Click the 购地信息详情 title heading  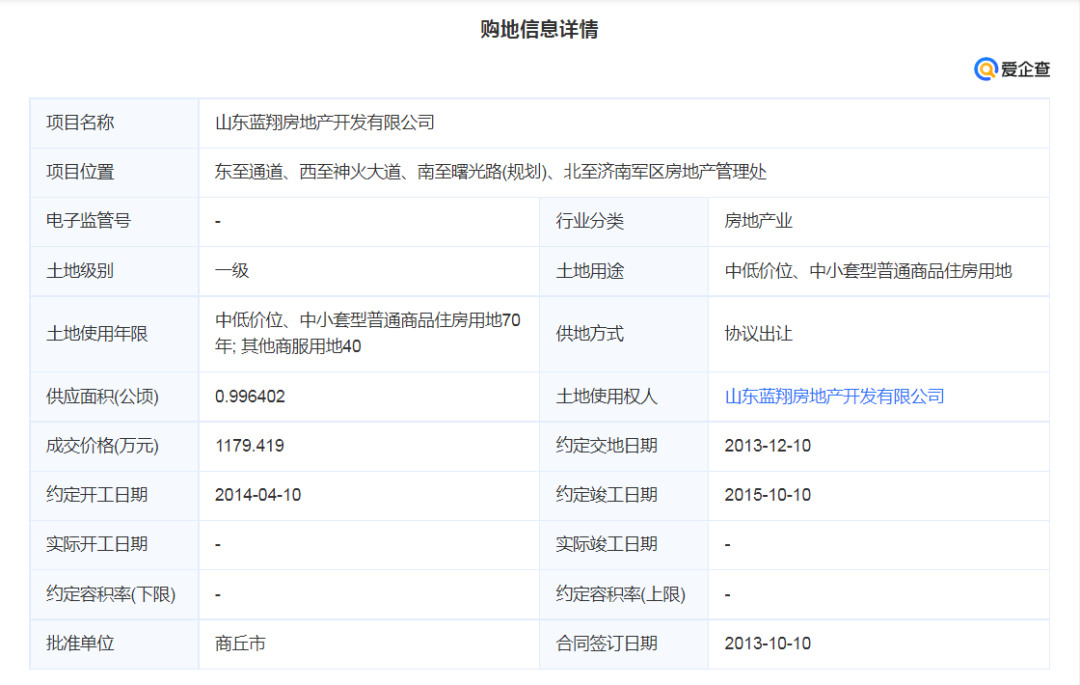[539, 29]
